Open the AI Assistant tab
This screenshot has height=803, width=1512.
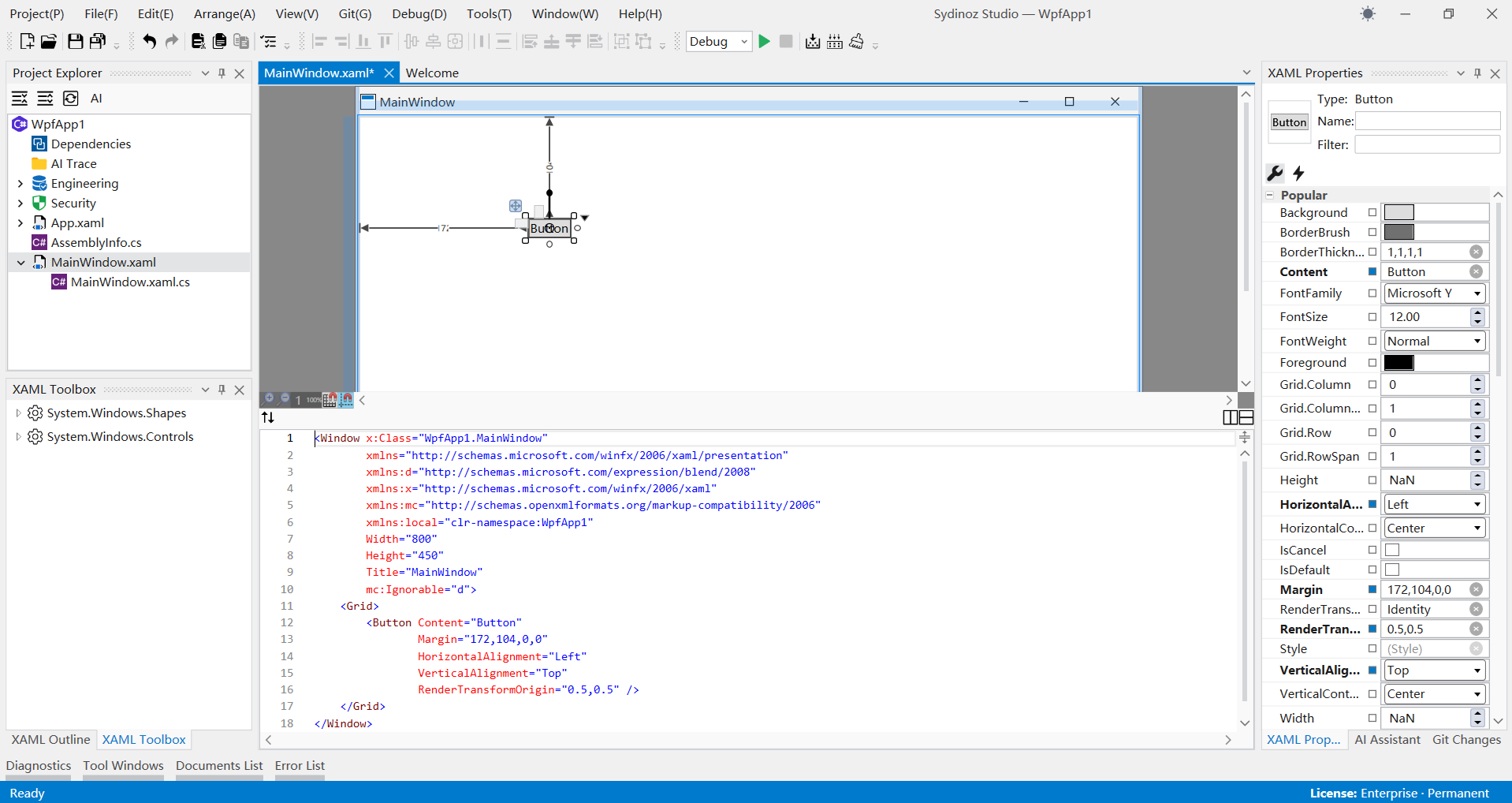pos(1387,739)
